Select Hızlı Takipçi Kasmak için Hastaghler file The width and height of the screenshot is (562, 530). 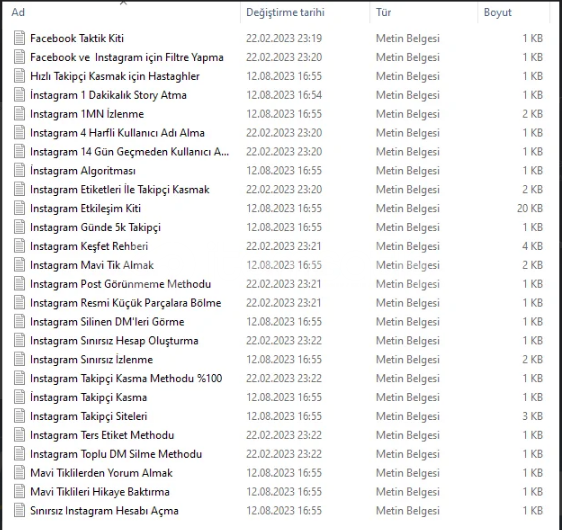pyautogui.click(x=115, y=76)
